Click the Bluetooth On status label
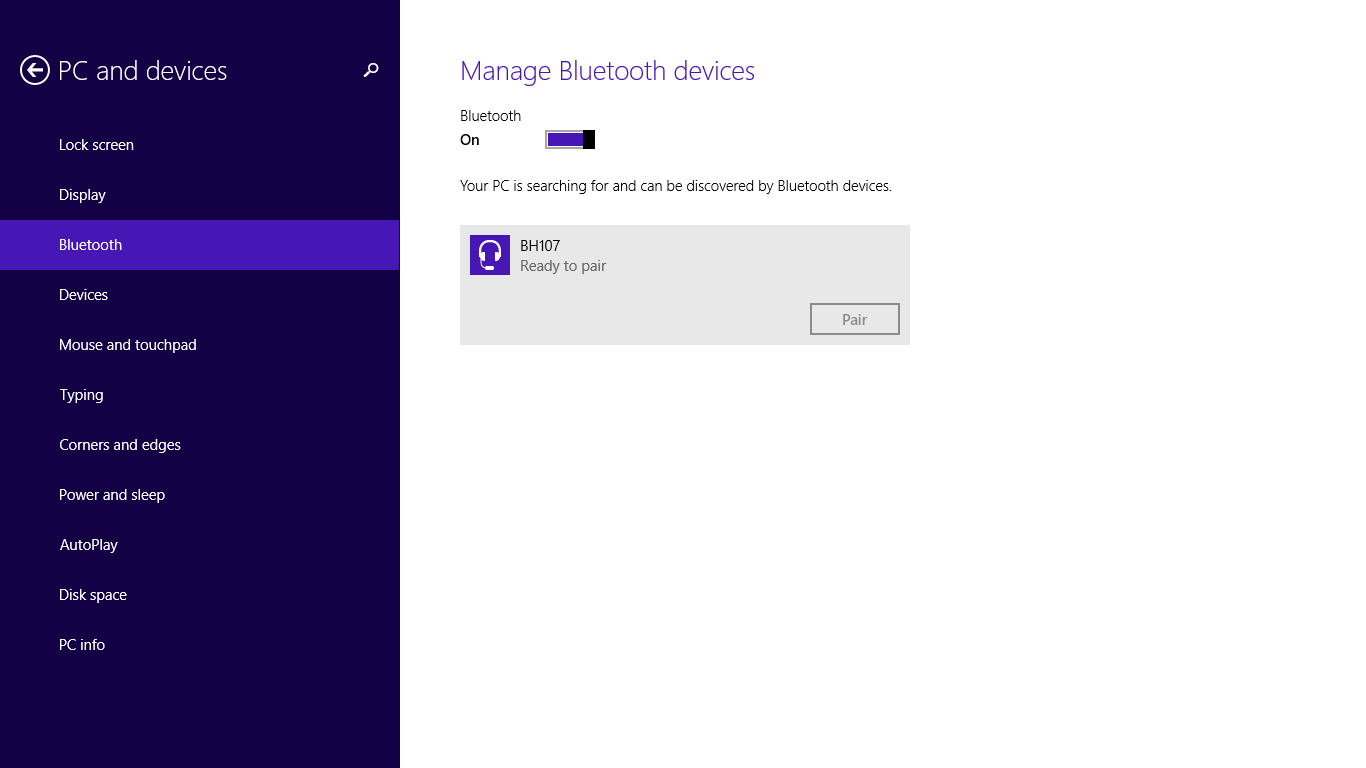Viewport: 1366px width, 768px height. coord(470,140)
